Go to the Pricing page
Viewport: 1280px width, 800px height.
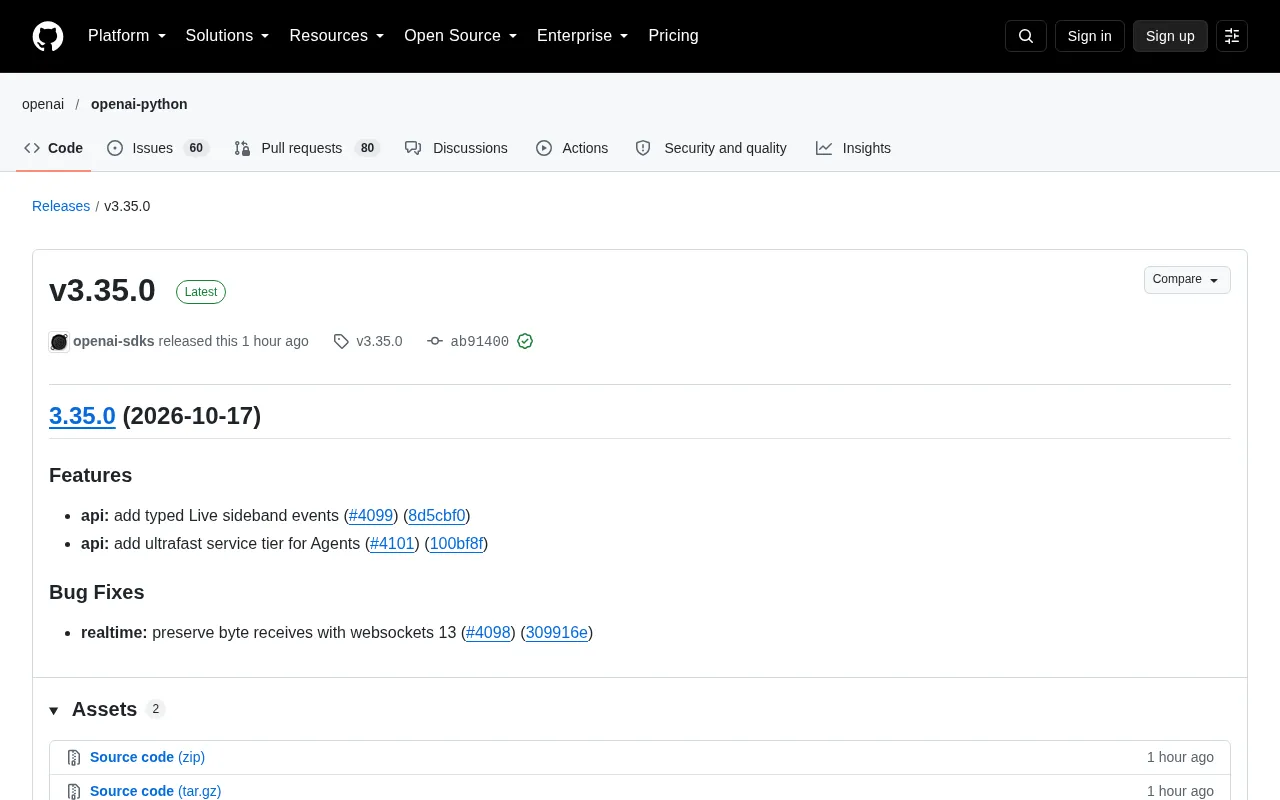coord(673,36)
